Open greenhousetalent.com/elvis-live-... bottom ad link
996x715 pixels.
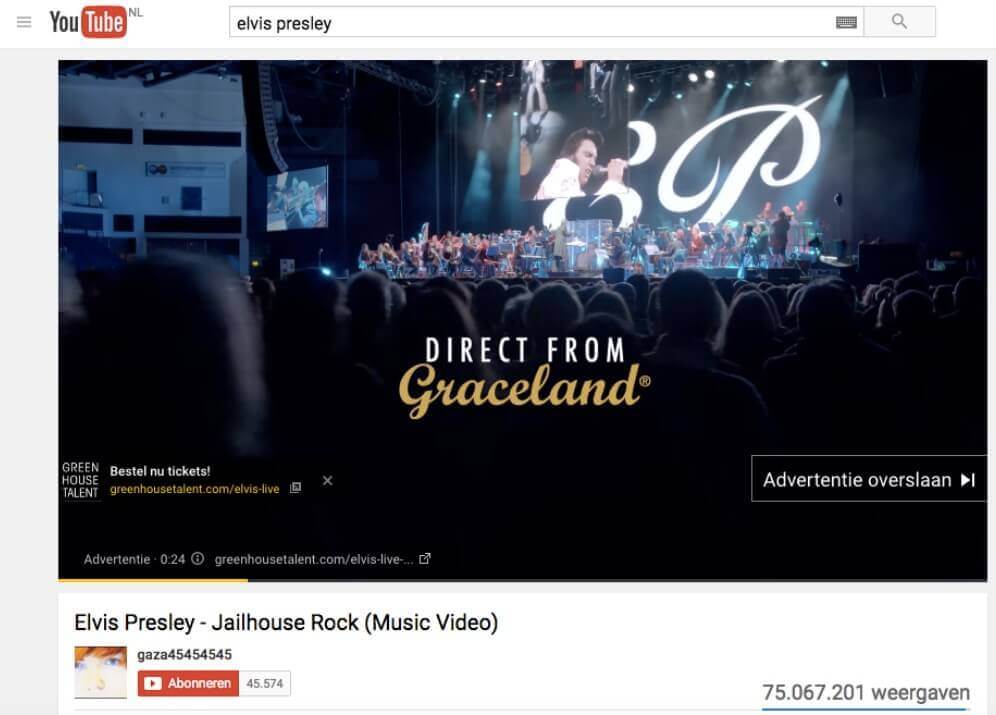(314, 559)
